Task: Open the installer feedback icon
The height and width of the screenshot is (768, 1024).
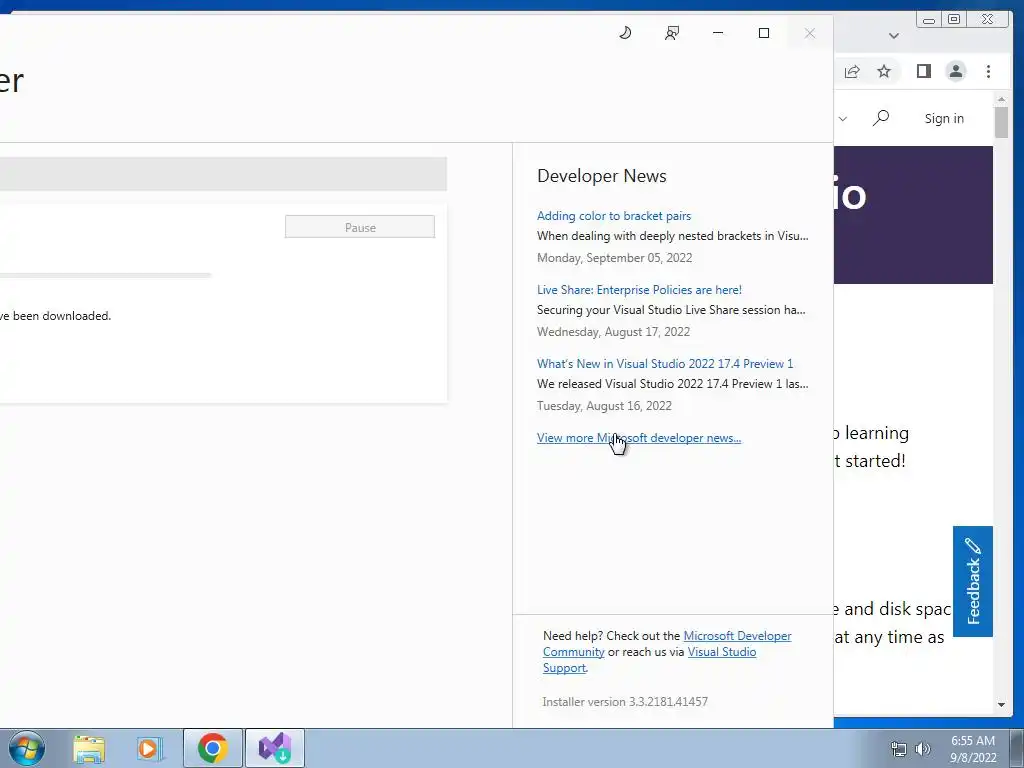Action: click(671, 33)
